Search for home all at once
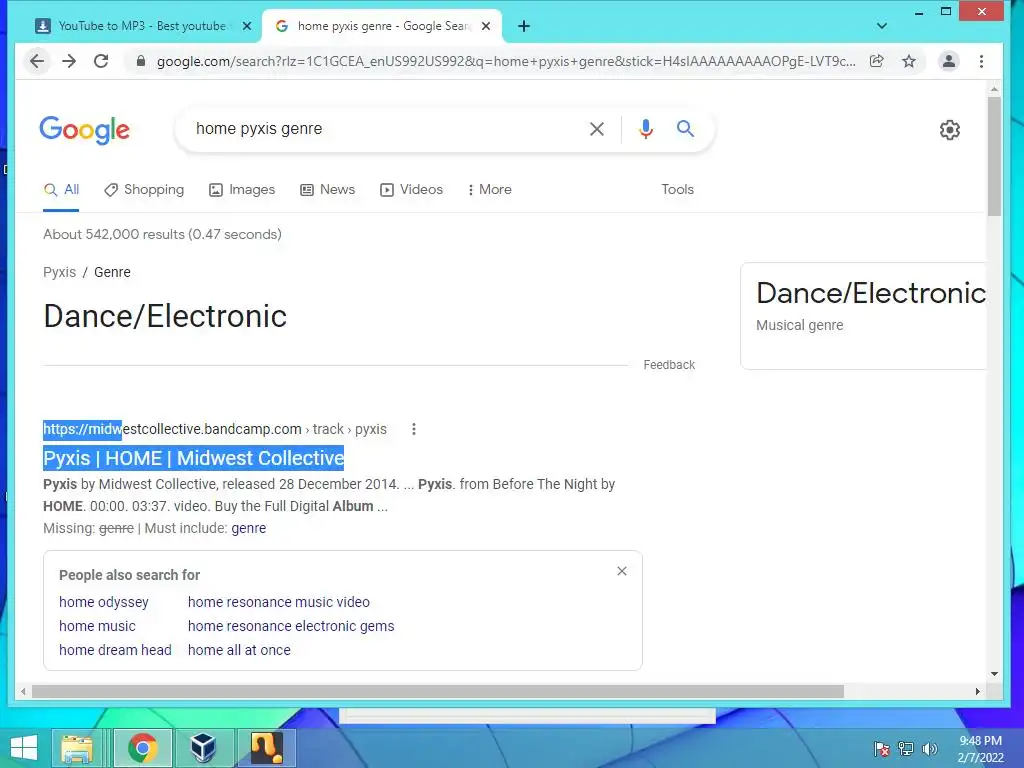This screenshot has height=768, width=1024. point(240,650)
